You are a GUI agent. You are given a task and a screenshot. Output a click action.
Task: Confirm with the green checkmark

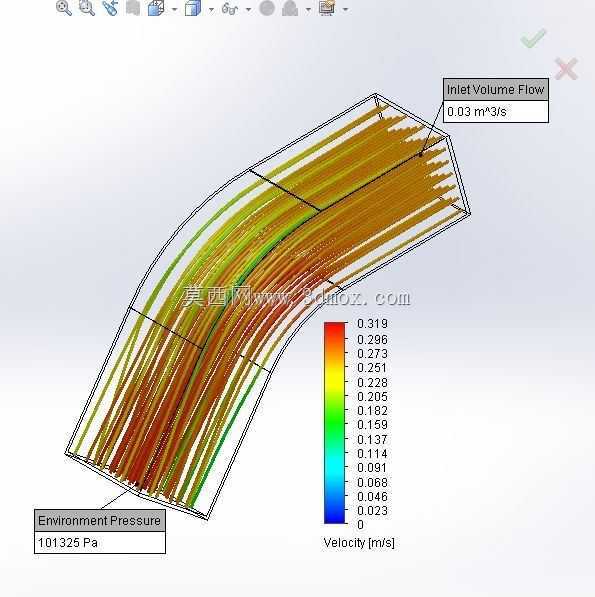[533, 38]
